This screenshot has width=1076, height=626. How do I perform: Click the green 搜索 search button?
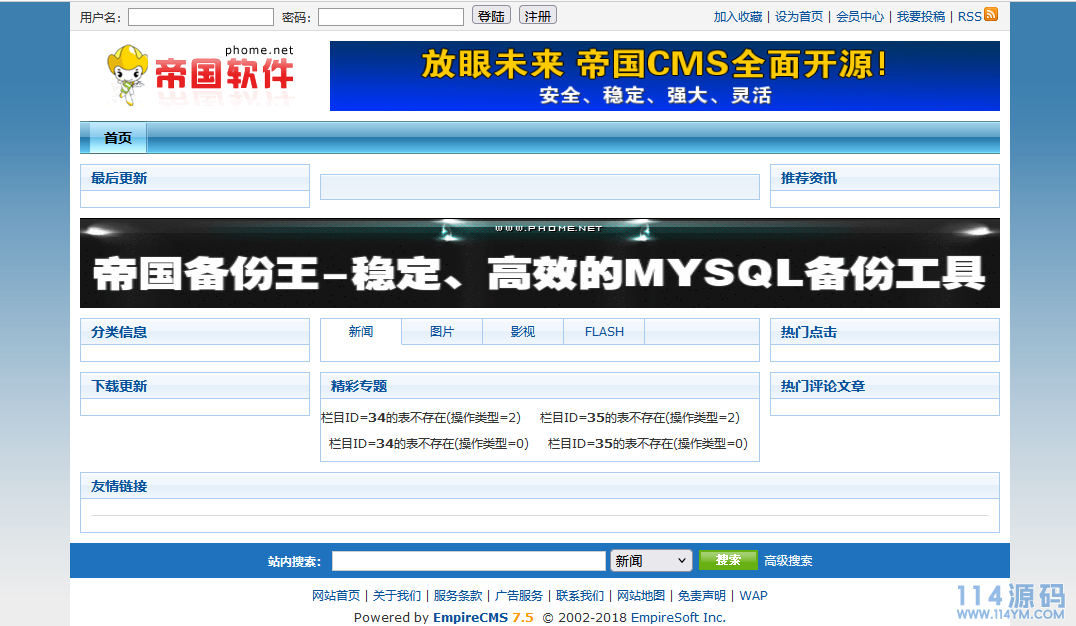pyautogui.click(x=728, y=560)
